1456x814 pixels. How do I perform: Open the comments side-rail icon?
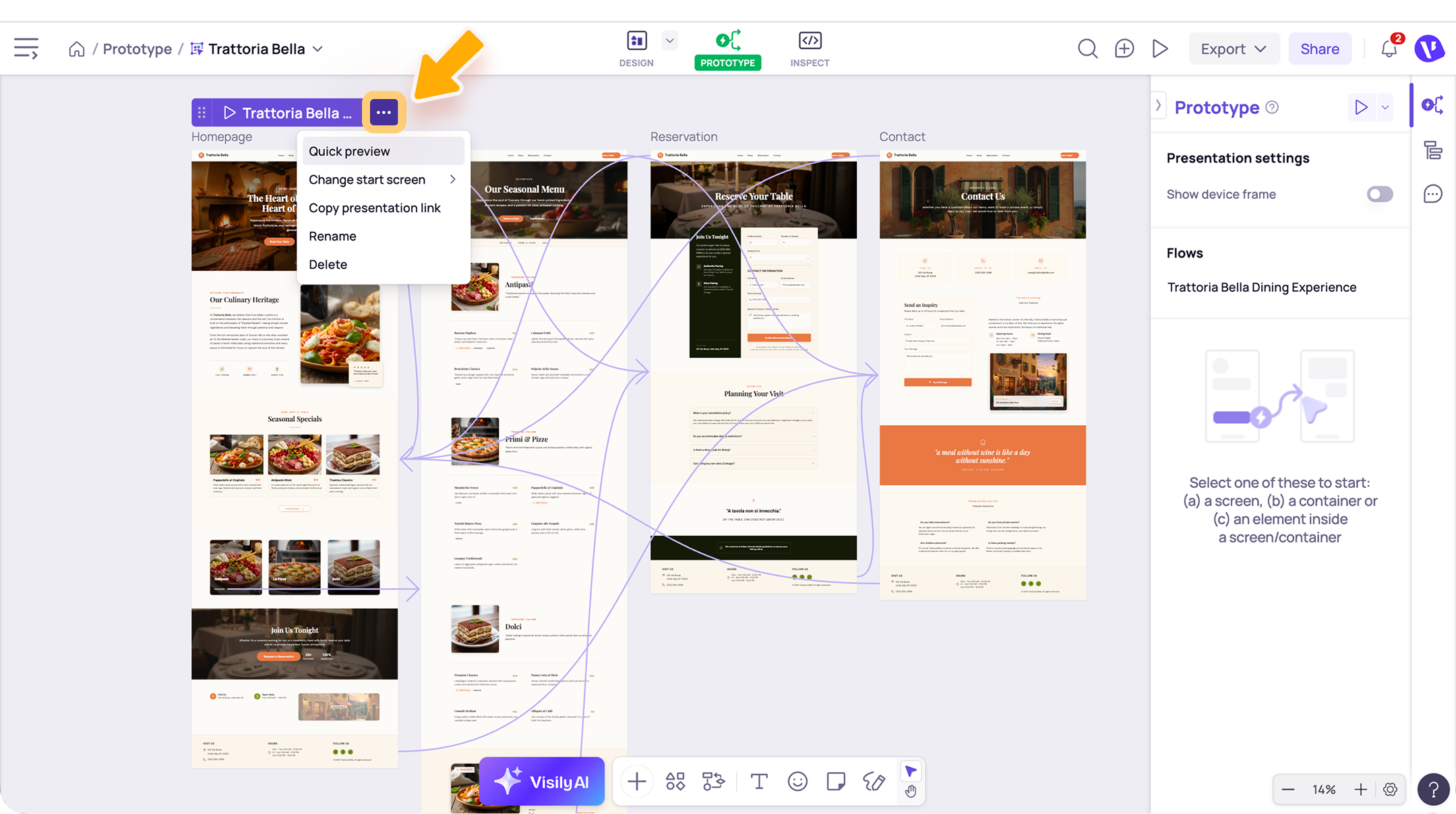[x=1432, y=194]
